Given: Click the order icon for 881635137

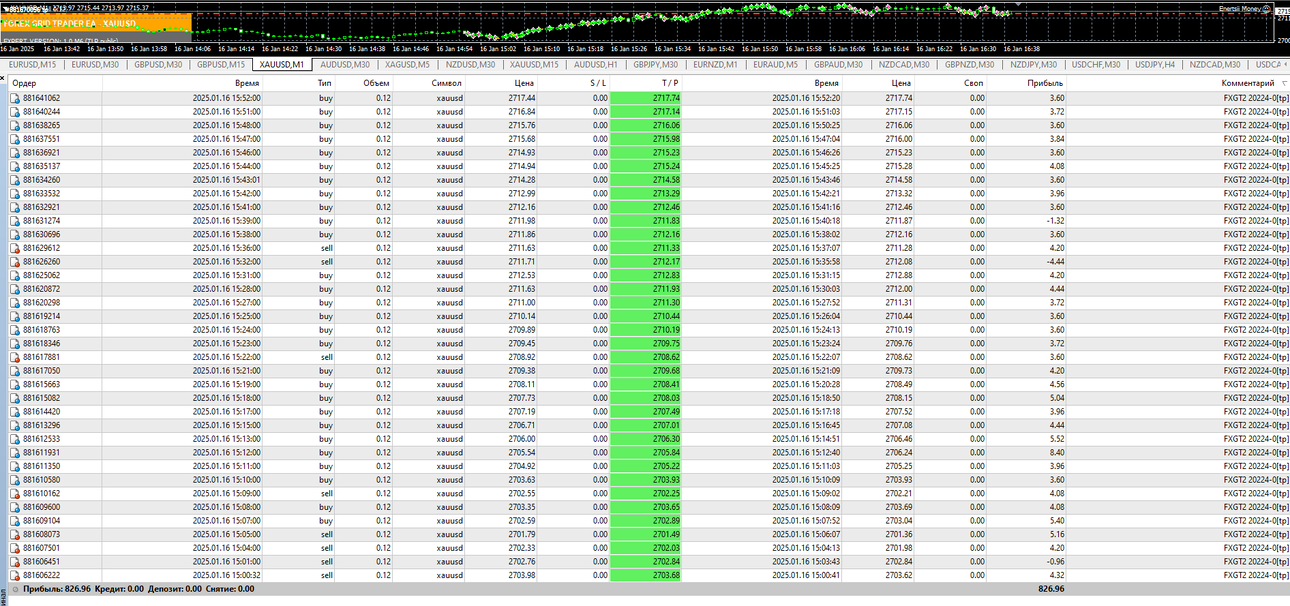Looking at the screenshot, I should coord(15,166).
